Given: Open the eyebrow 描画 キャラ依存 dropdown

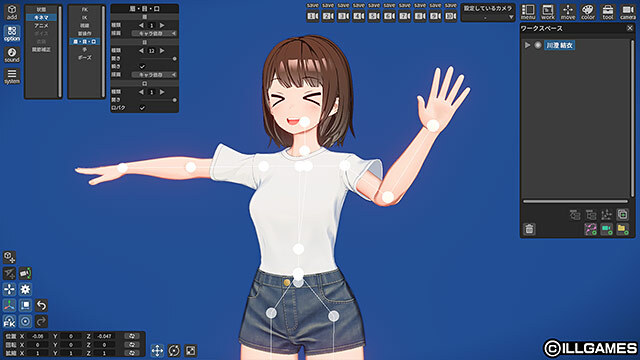Looking at the screenshot, I should [x=154, y=33].
